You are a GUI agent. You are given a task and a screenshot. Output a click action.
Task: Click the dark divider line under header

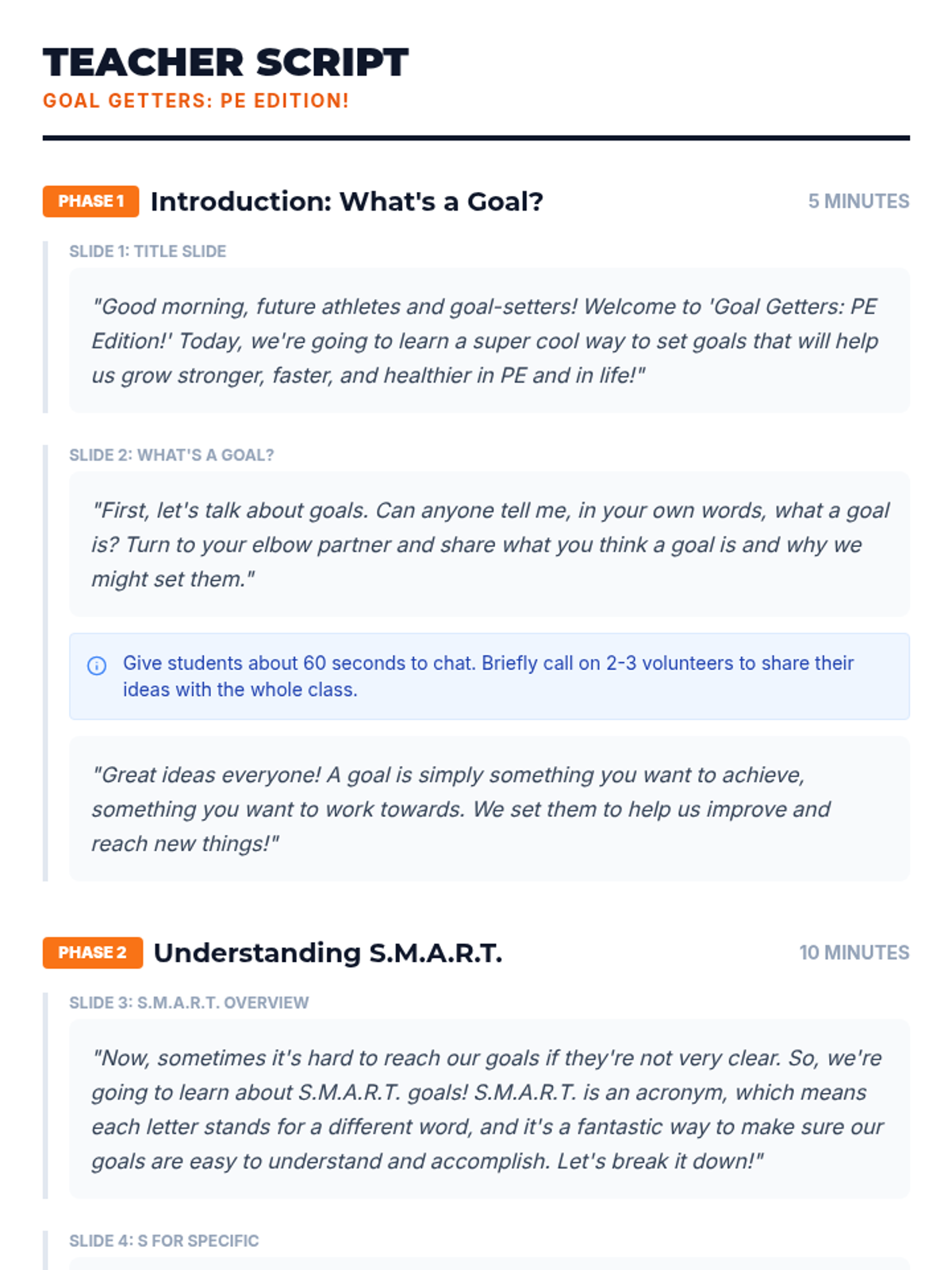click(476, 138)
